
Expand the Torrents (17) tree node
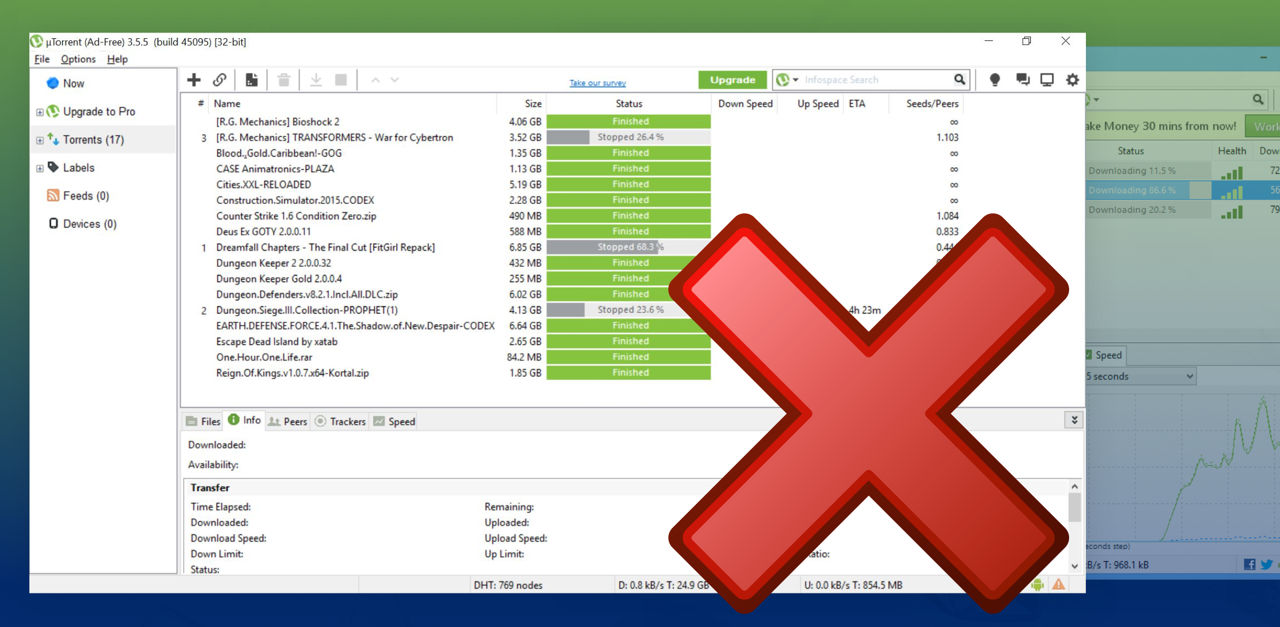(40, 140)
